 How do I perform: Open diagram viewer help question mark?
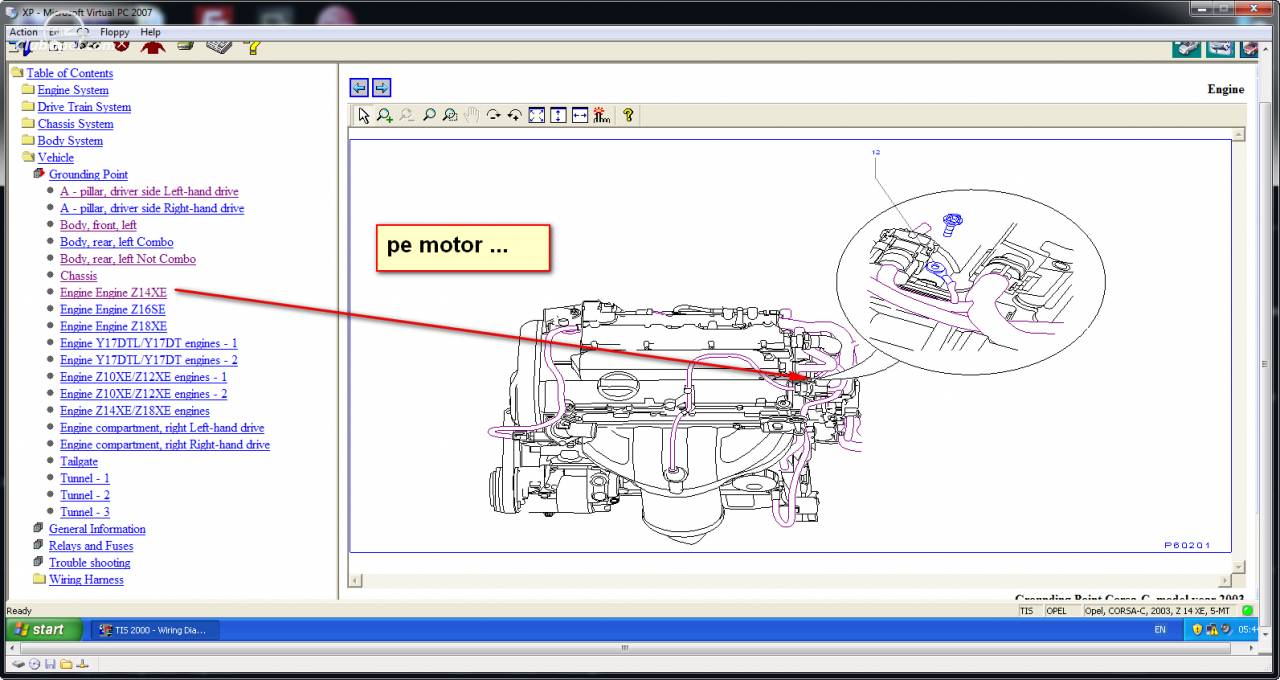point(628,115)
